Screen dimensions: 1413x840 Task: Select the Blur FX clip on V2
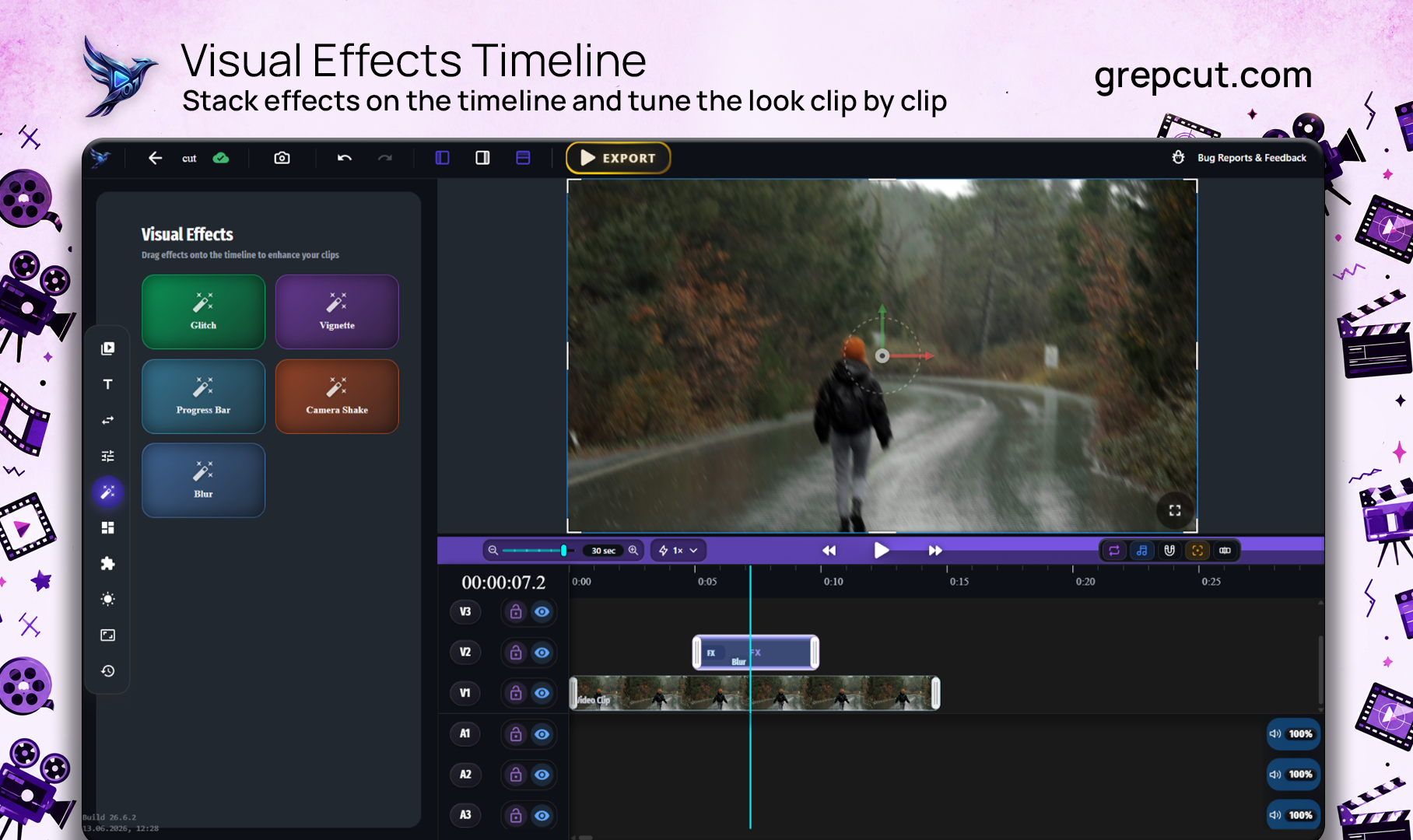coord(756,653)
